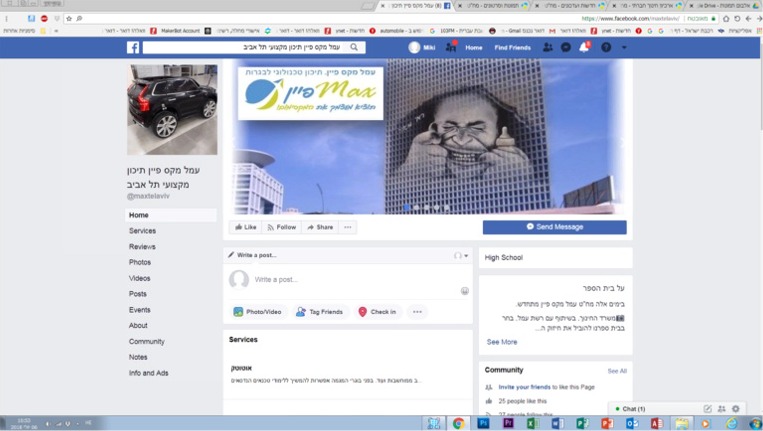Open the page profile picture of the car

pos(172,109)
